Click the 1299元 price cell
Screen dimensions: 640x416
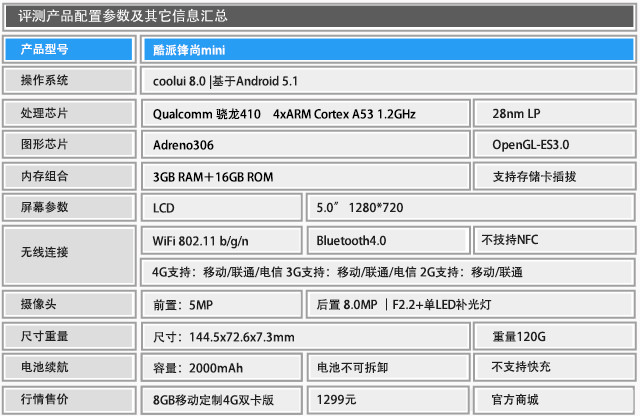pos(387,399)
